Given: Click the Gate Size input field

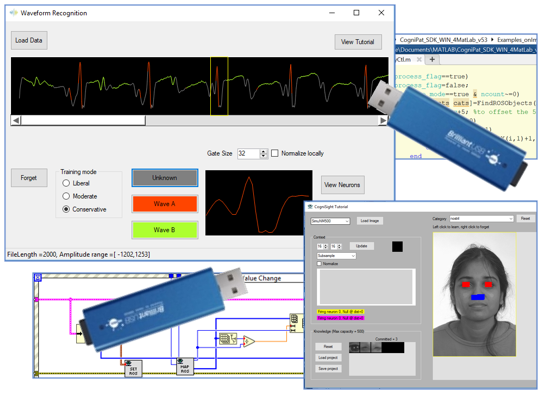Looking at the screenshot, I should pyautogui.click(x=249, y=153).
